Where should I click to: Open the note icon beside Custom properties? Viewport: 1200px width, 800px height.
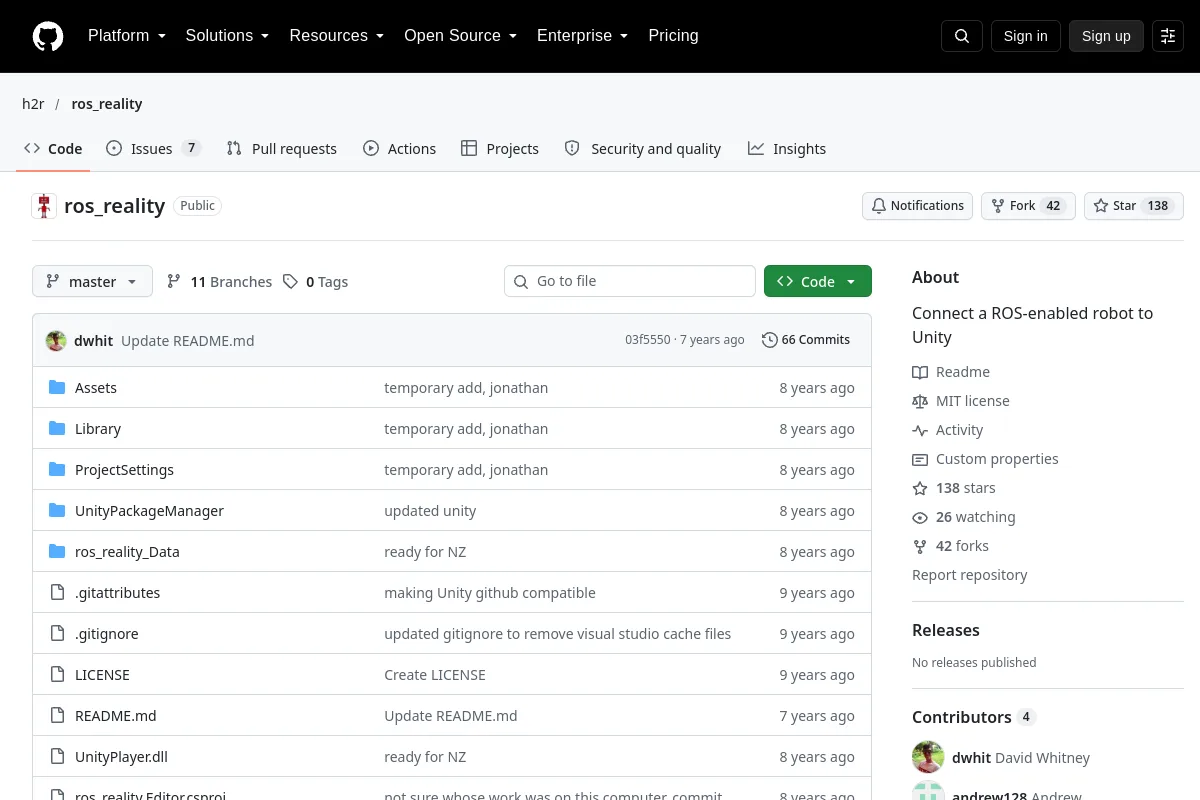(x=920, y=459)
